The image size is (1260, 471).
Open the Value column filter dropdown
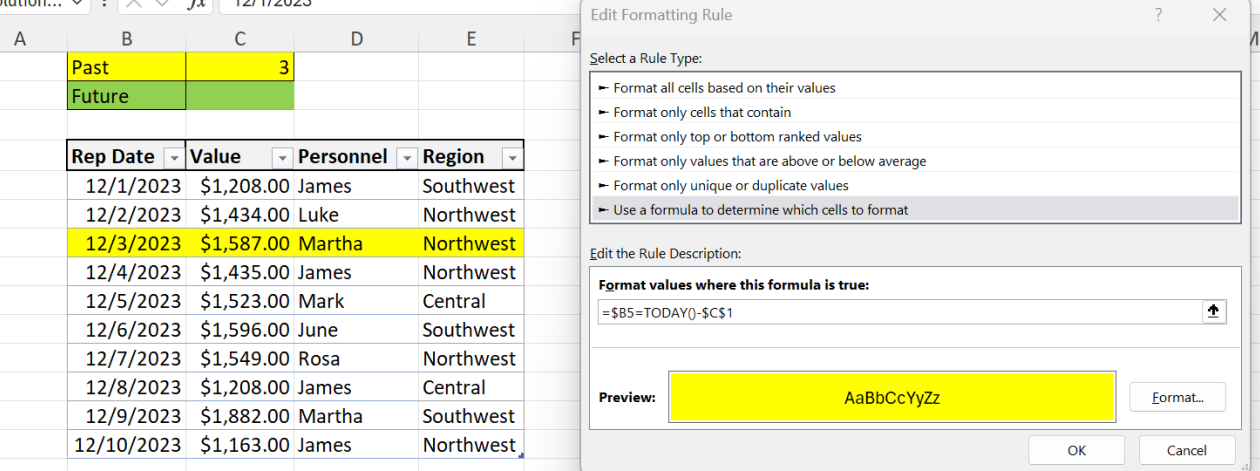[282, 158]
